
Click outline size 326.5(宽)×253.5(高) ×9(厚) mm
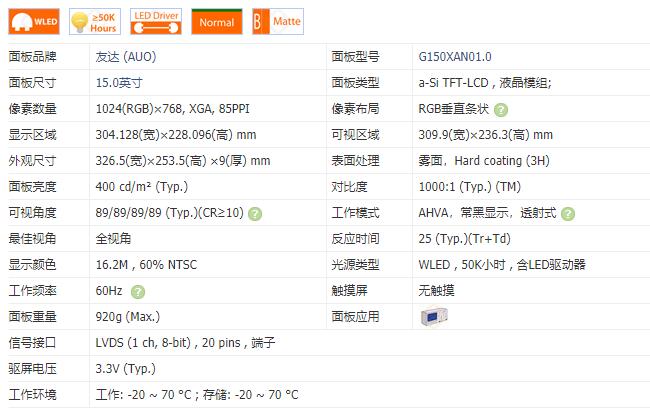(183, 161)
